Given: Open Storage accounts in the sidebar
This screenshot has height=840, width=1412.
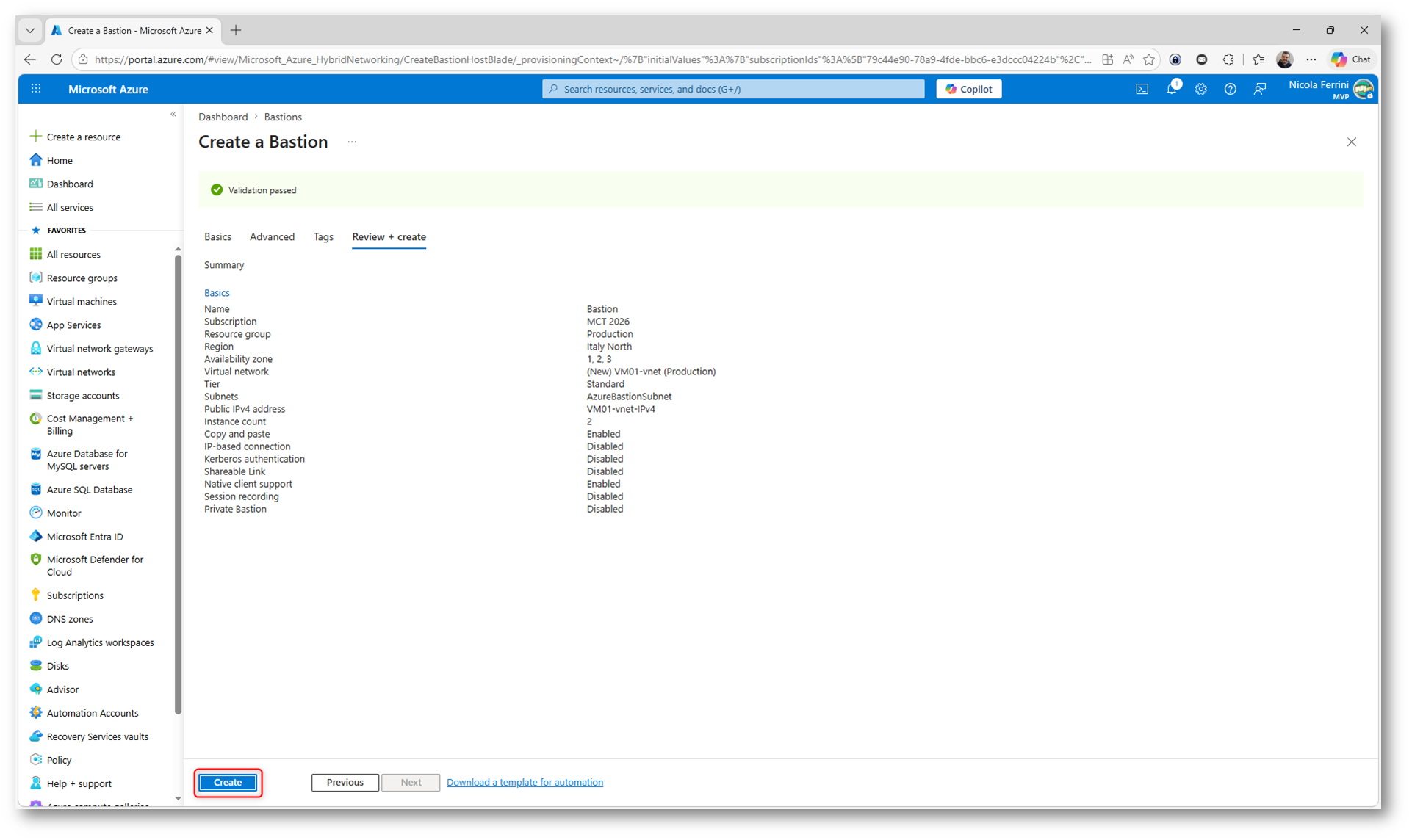Looking at the screenshot, I should pos(82,396).
